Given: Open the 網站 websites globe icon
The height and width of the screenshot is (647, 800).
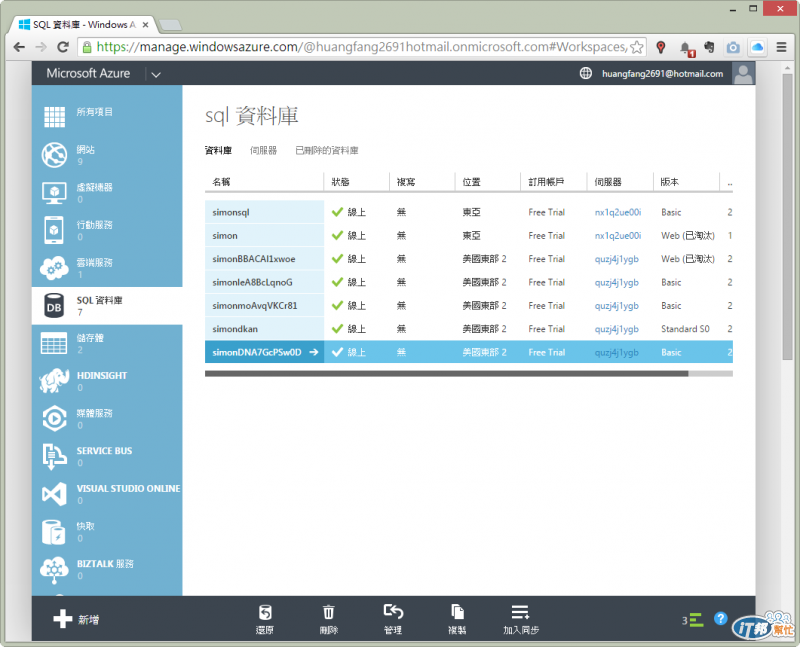Looking at the screenshot, I should click(54, 155).
